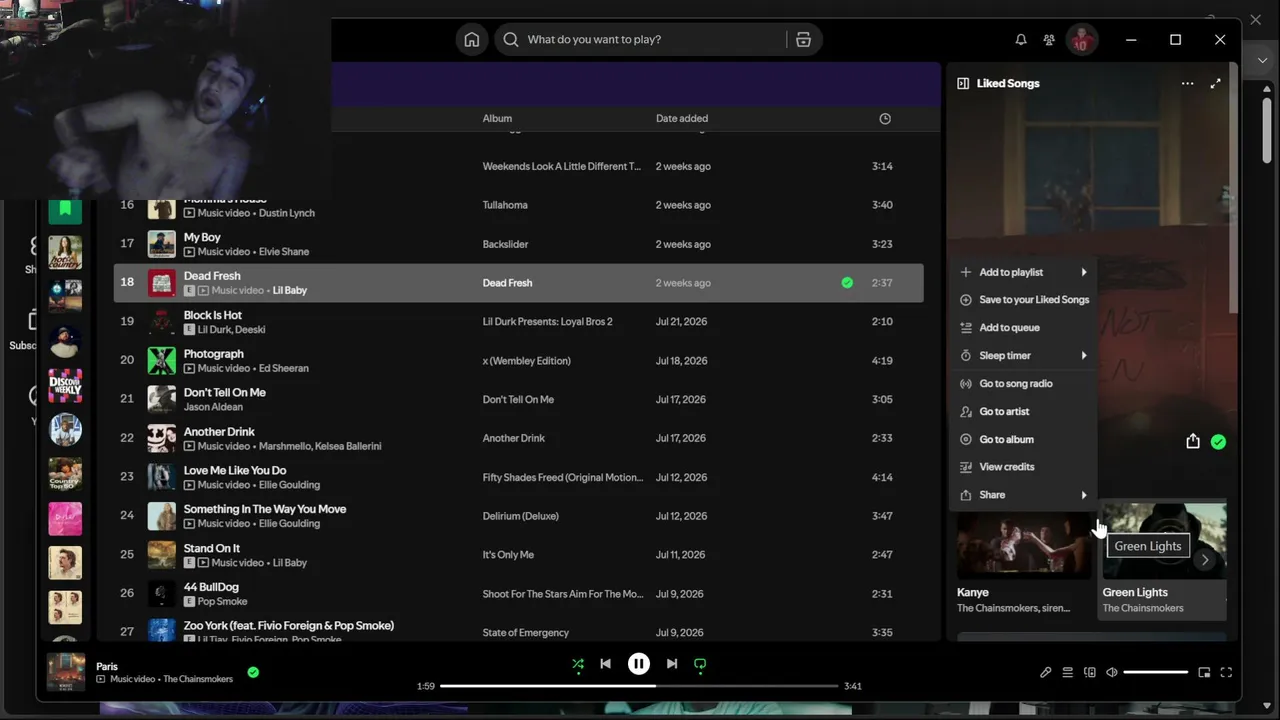1280x720 pixels.
Task: Skip to the next track
Action: click(672, 664)
